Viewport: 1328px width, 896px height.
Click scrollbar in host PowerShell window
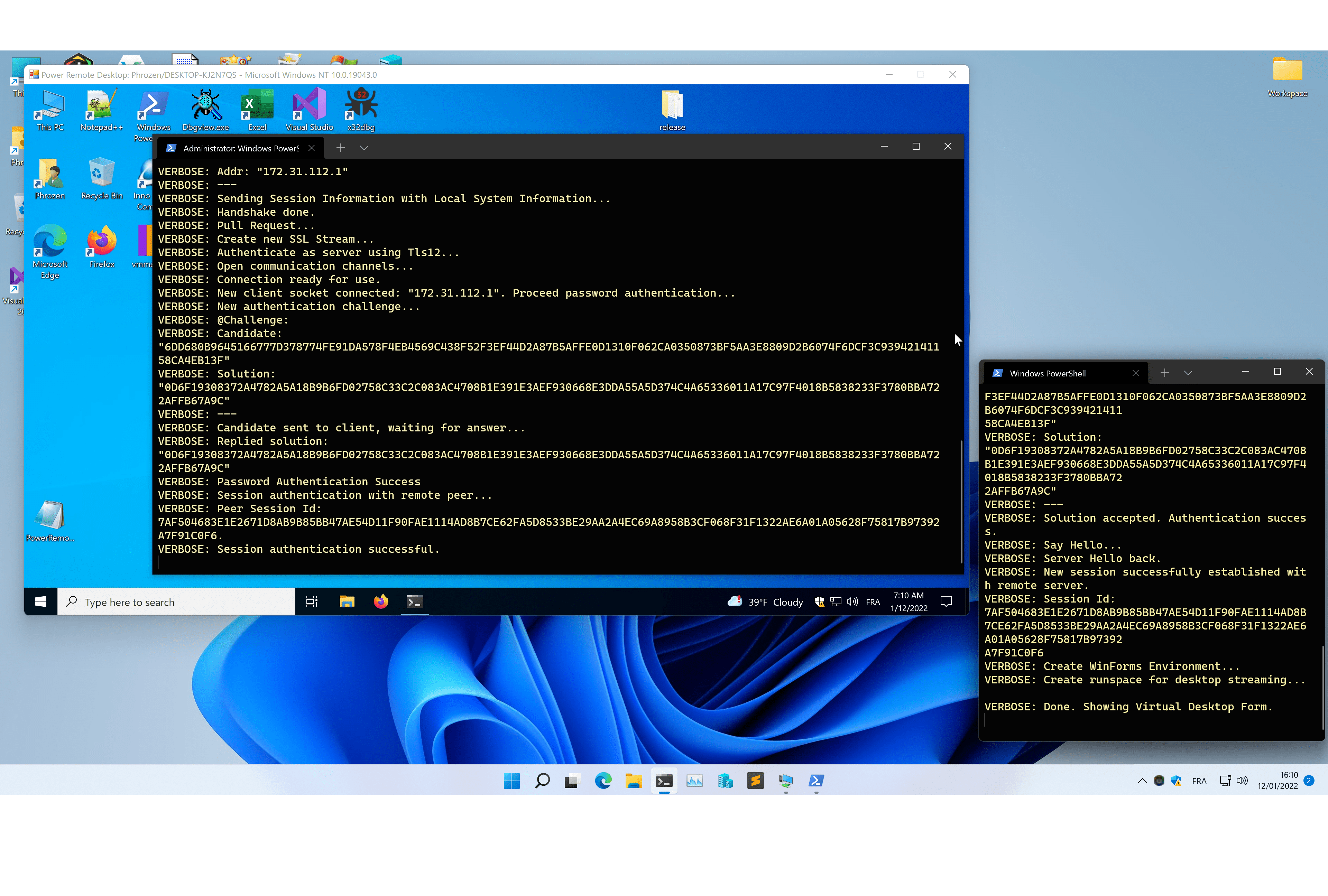[x=1323, y=687]
